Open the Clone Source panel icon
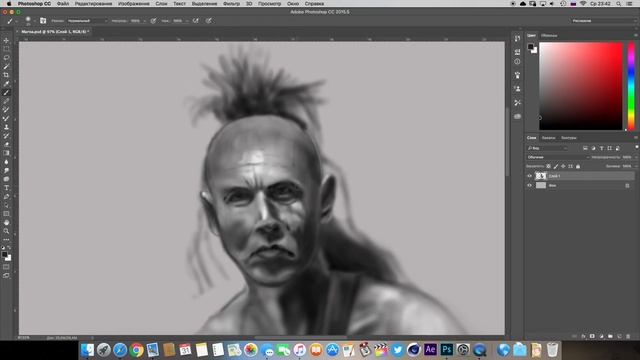Viewport: 640px width, 360px height. point(518,89)
